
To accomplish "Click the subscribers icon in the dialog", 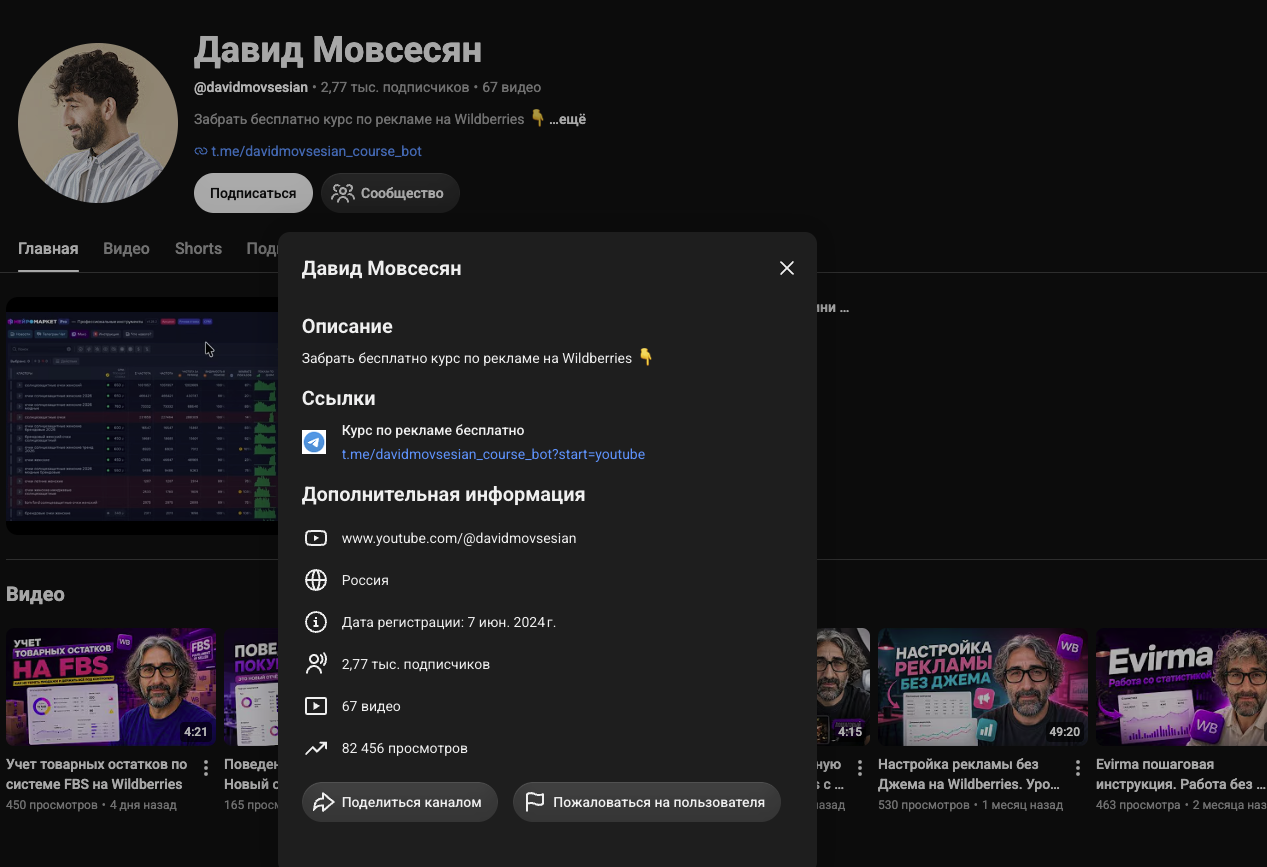I will [x=316, y=664].
